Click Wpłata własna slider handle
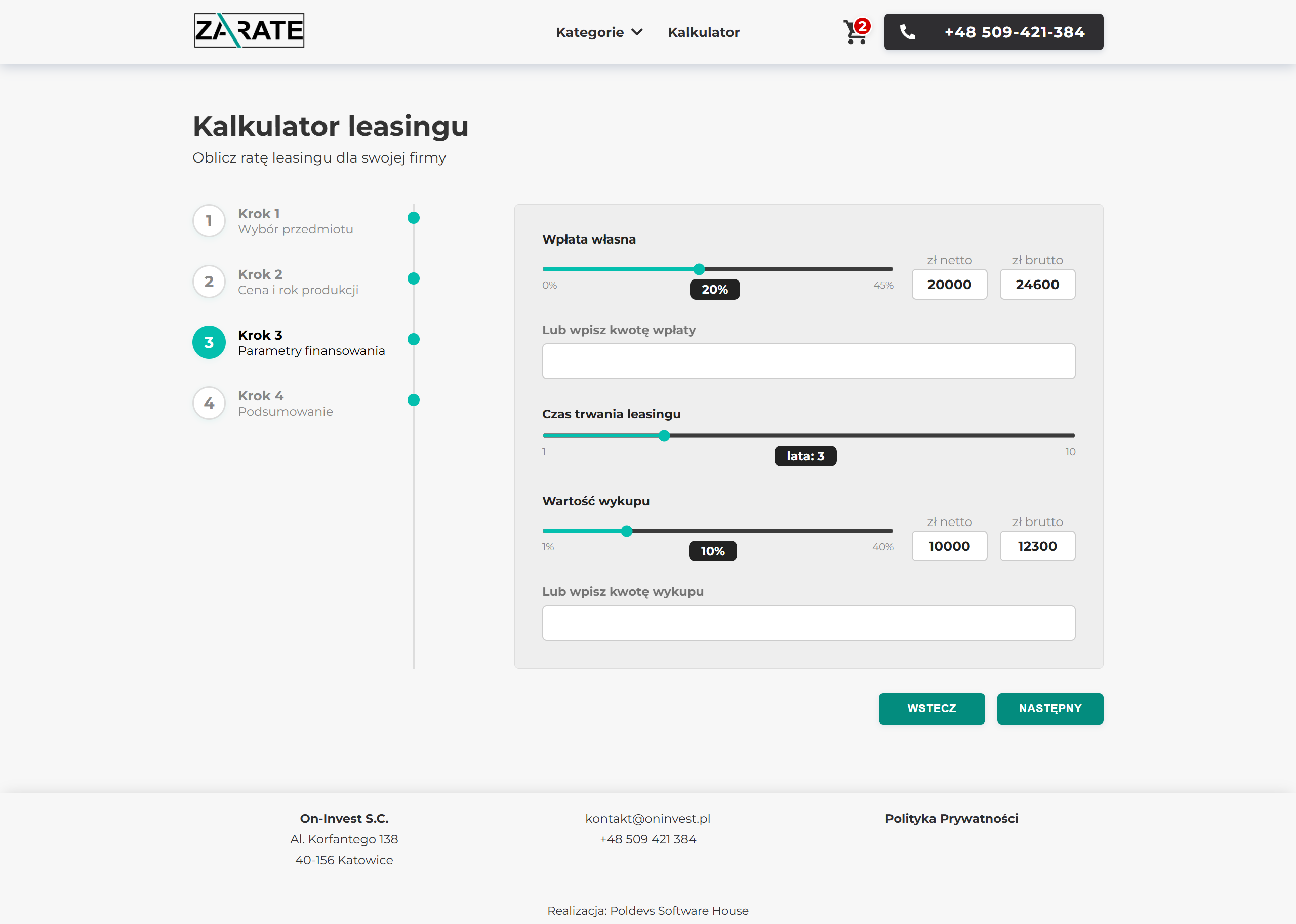1296x924 pixels. coord(699,269)
